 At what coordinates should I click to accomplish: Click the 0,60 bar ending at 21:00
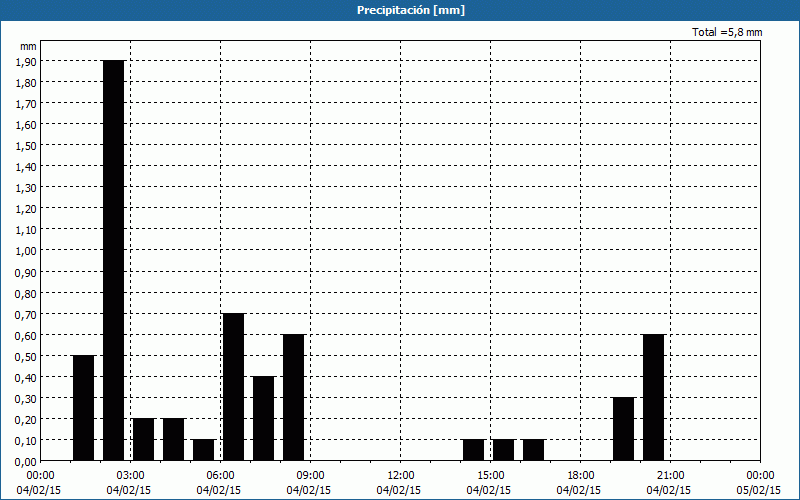[x=654, y=397]
